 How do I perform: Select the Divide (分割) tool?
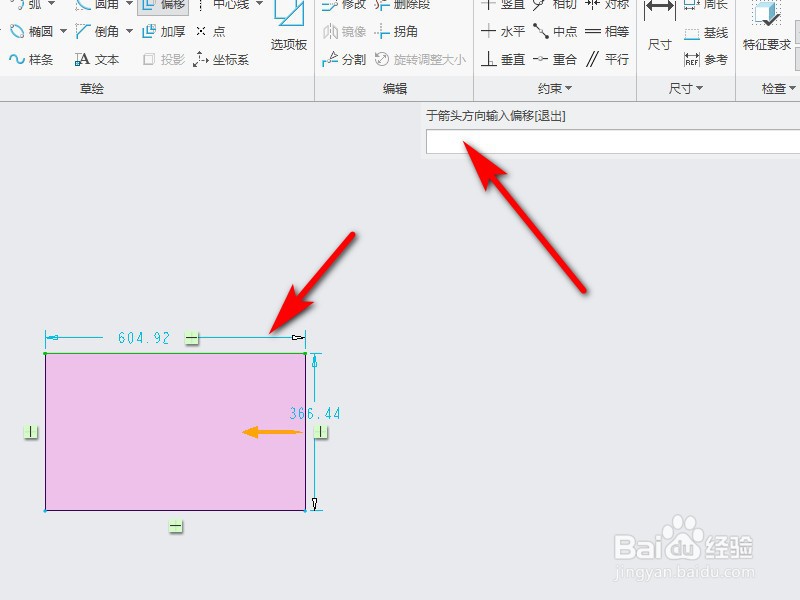[344, 60]
